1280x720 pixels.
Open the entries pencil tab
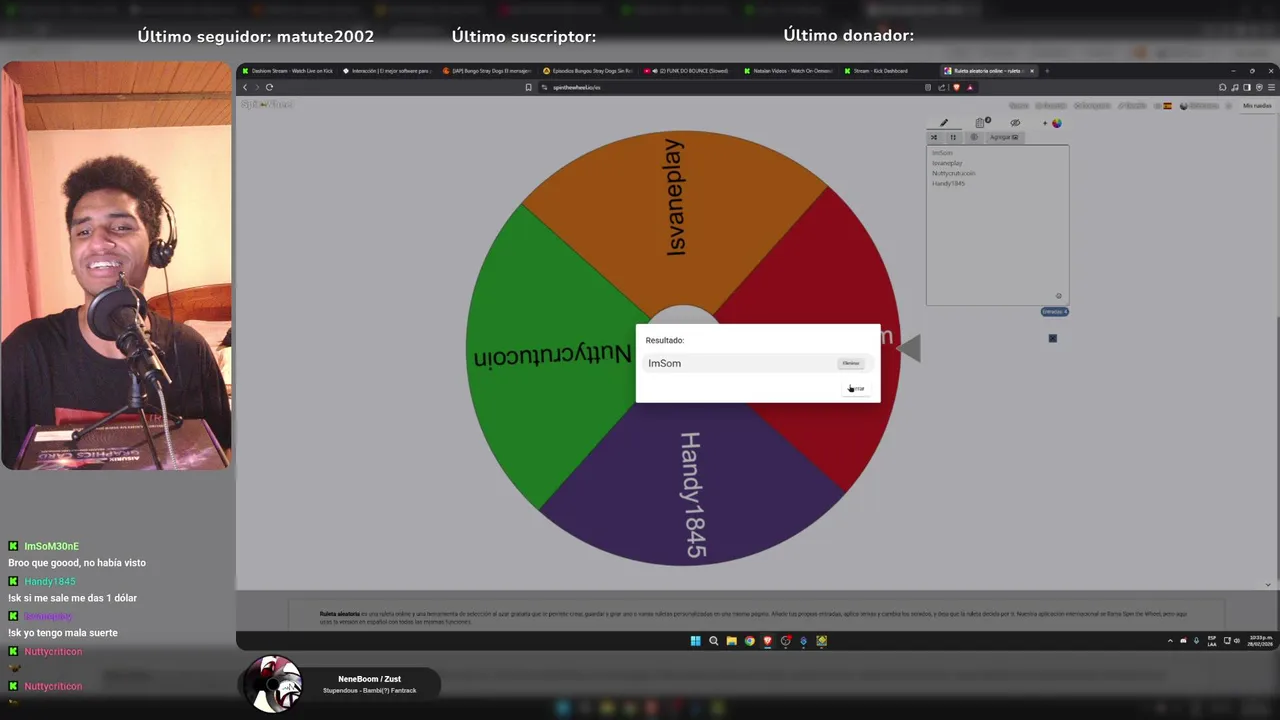(944, 122)
